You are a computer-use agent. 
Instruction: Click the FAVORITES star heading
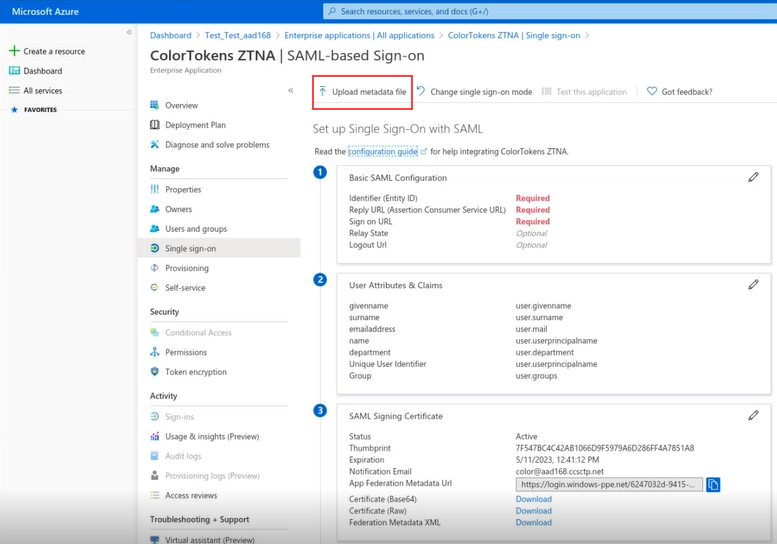click(x=34, y=109)
